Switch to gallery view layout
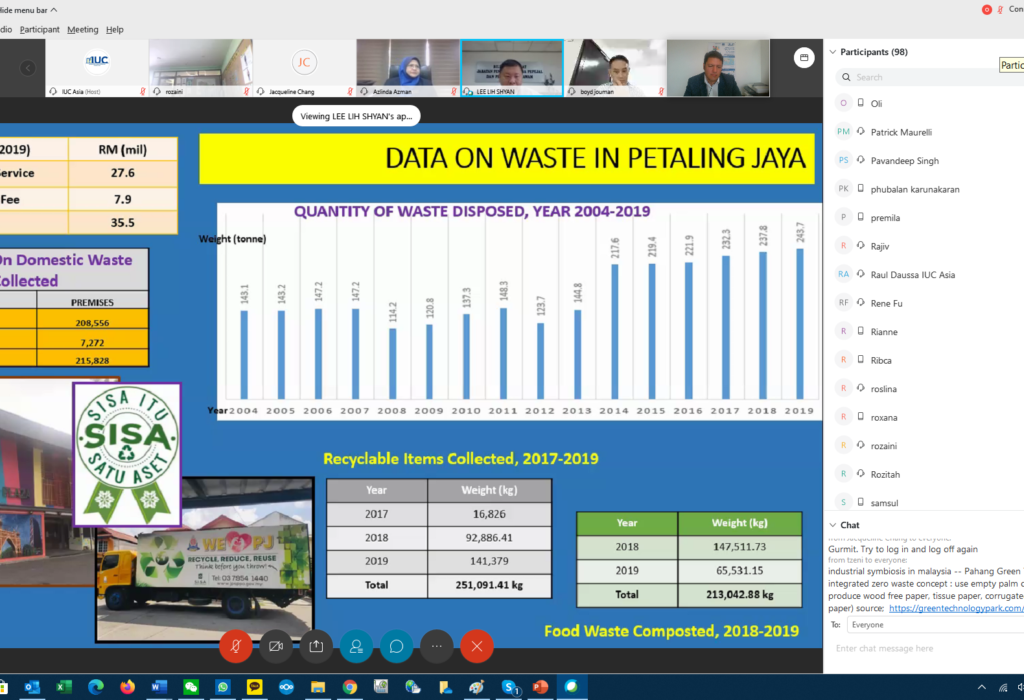Image resolution: width=1024 pixels, height=700 pixels. click(803, 58)
